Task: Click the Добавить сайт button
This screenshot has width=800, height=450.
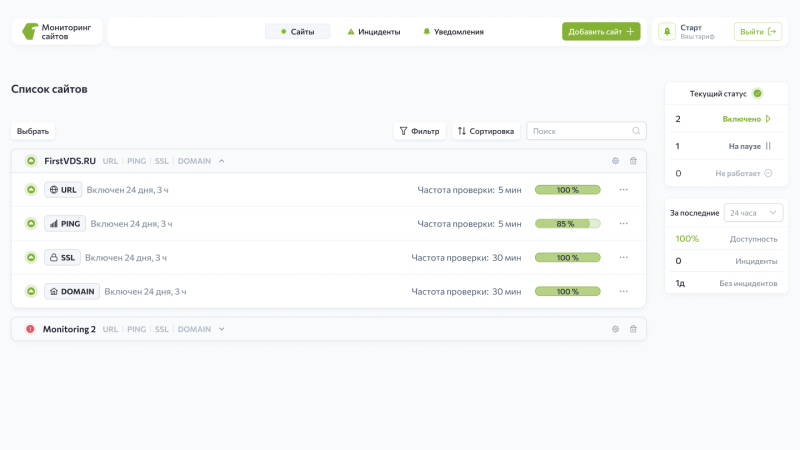Action: pos(601,32)
